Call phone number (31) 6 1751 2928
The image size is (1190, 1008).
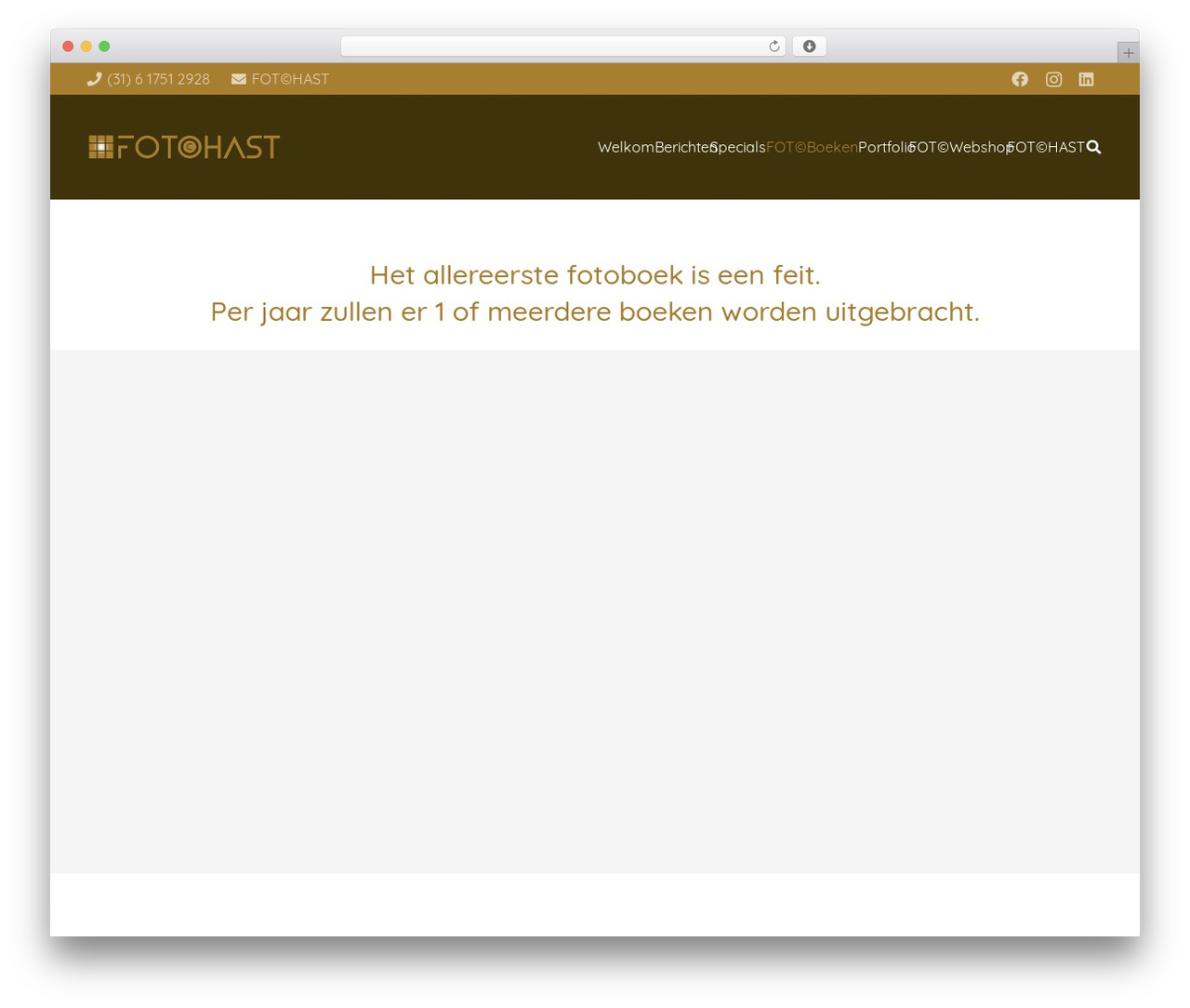tap(159, 79)
